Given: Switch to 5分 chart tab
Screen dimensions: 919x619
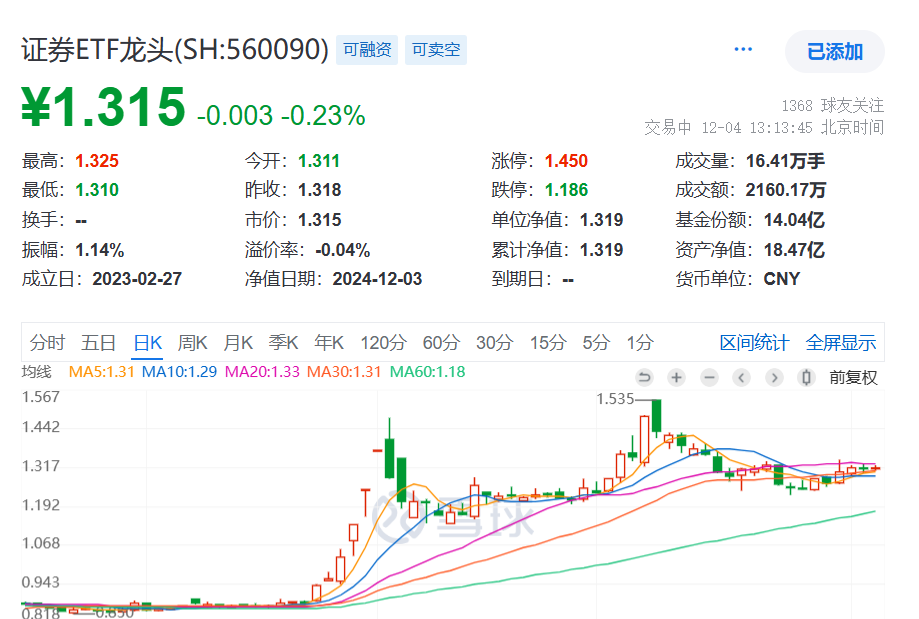Looking at the screenshot, I should pos(596,342).
